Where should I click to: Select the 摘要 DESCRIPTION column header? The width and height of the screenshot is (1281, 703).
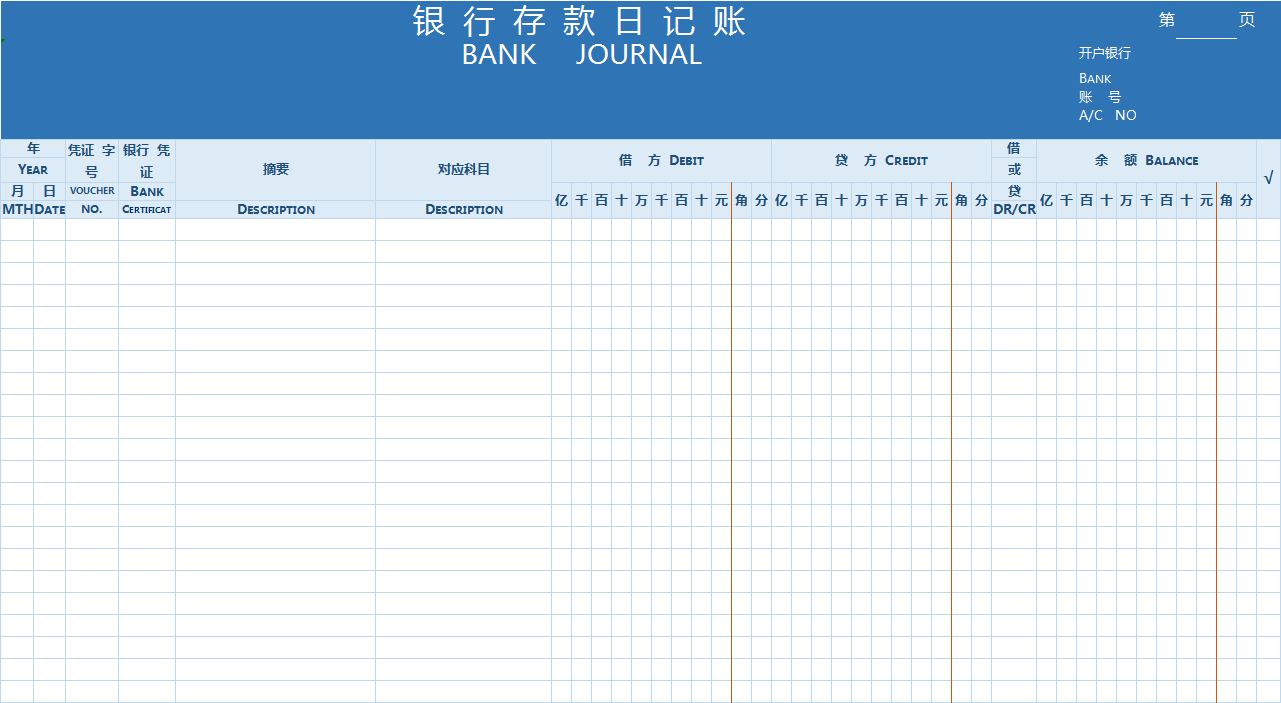click(x=276, y=169)
